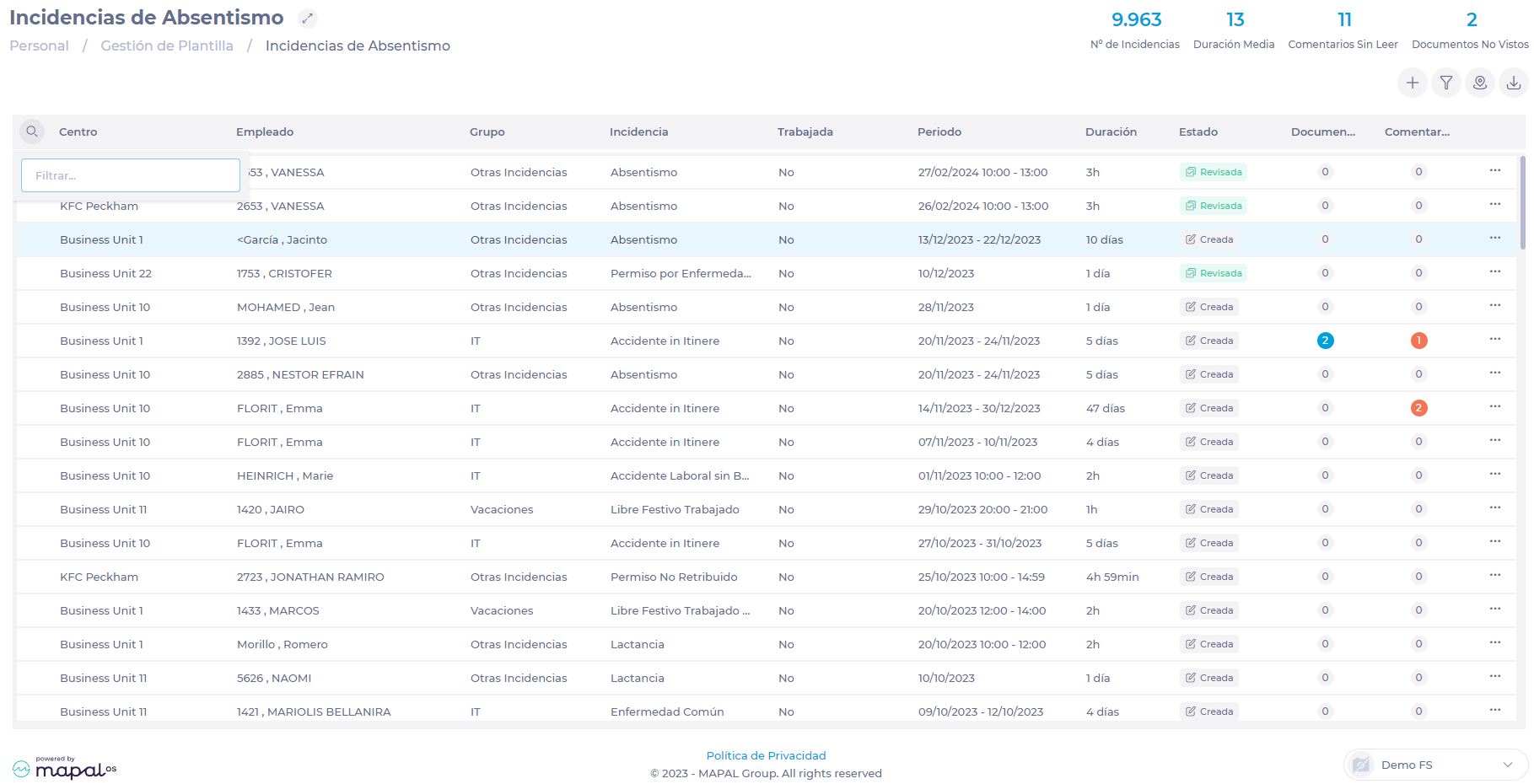Open row menu for 1420, JAIRO

[1495, 508]
